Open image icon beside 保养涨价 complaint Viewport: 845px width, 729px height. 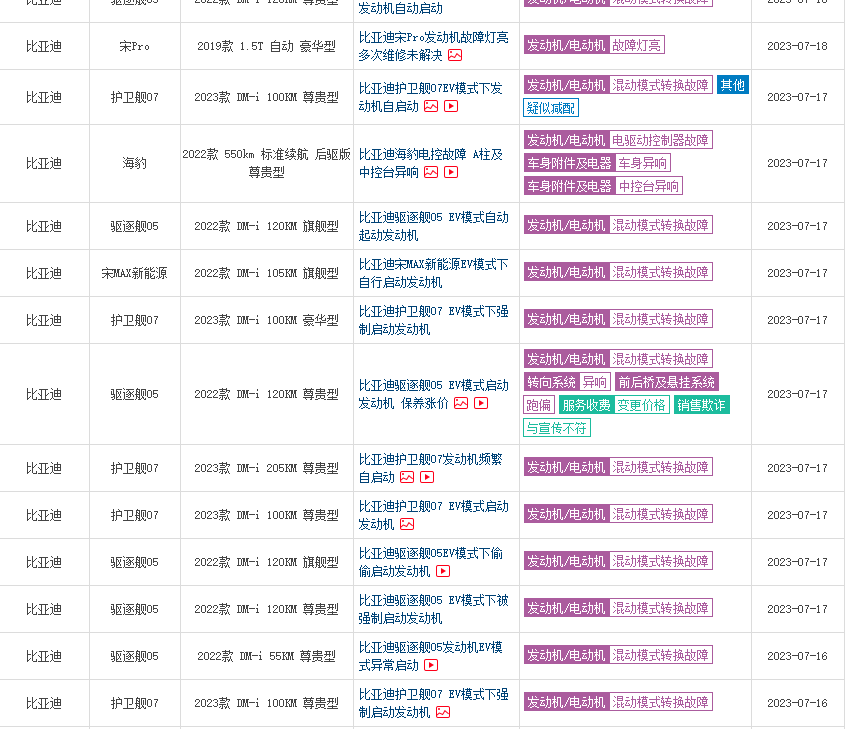click(x=461, y=403)
